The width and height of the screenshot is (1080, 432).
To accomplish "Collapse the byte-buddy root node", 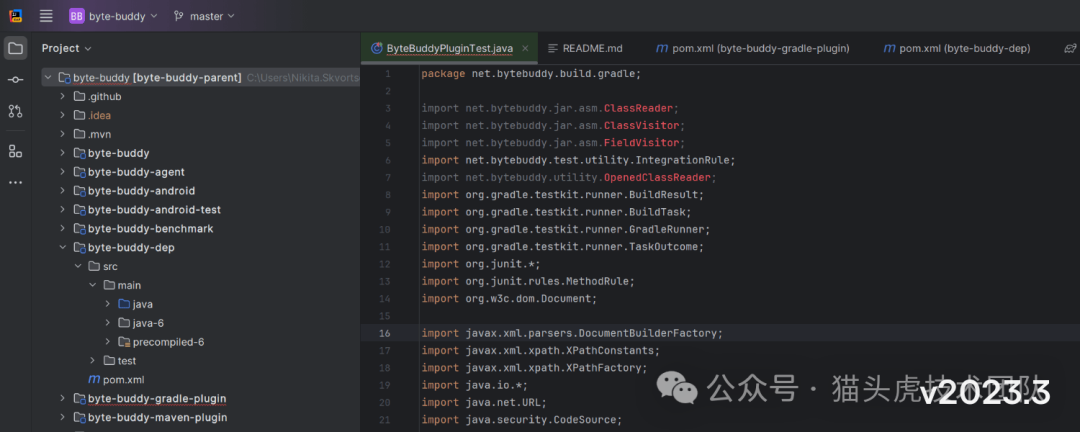I will 48,78.
